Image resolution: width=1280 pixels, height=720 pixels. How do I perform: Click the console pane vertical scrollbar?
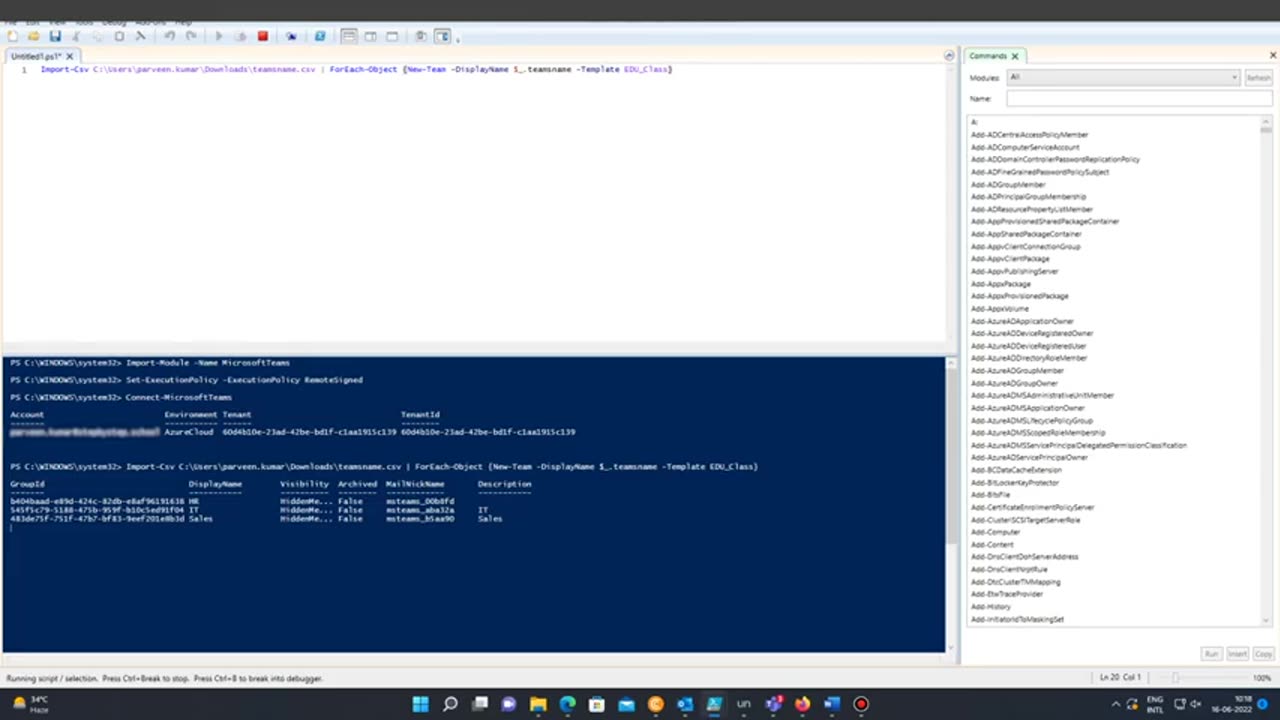(949, 505)
